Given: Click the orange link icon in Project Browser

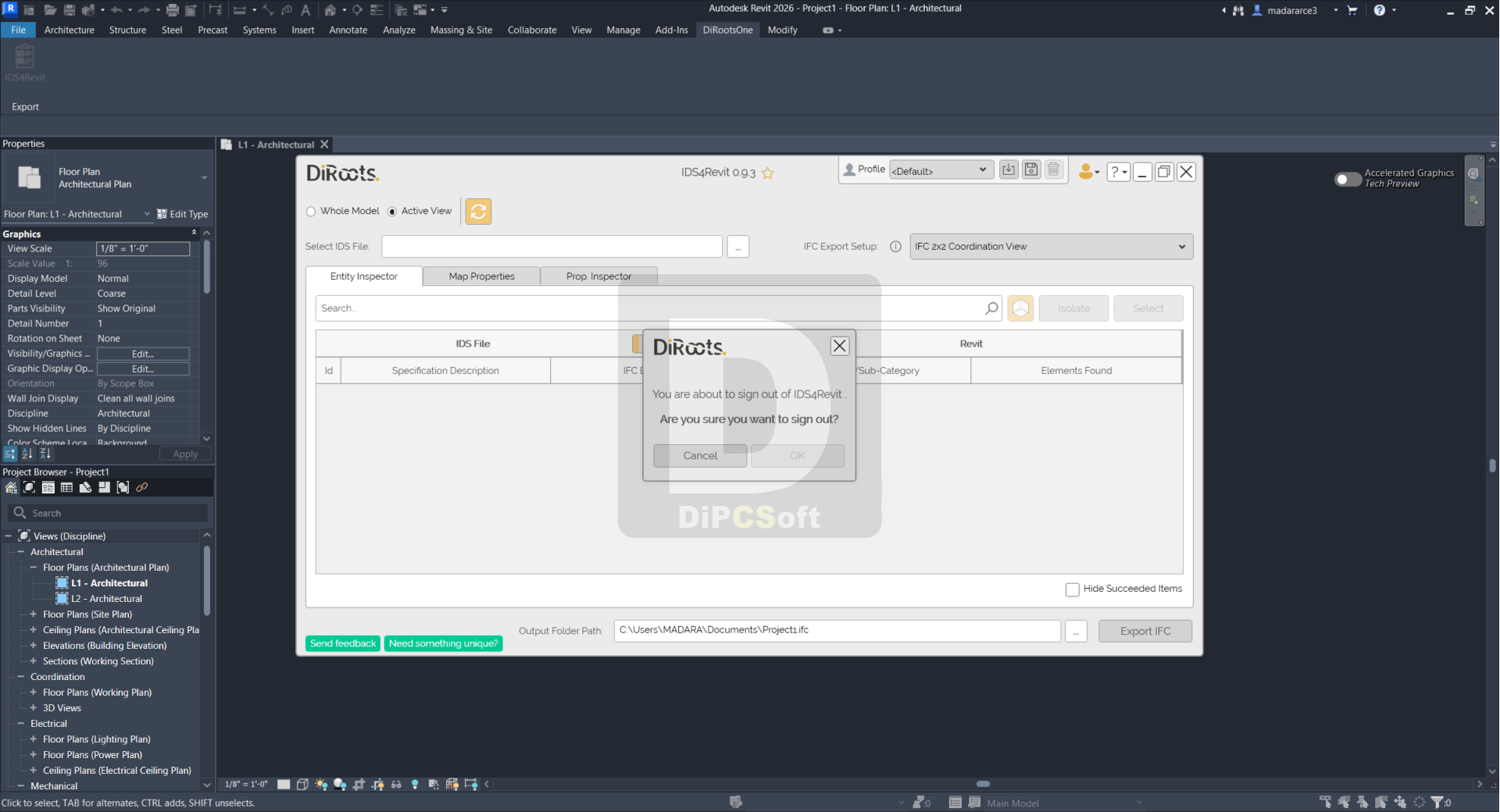Looking at the screenshot, I should pos(141,487).
